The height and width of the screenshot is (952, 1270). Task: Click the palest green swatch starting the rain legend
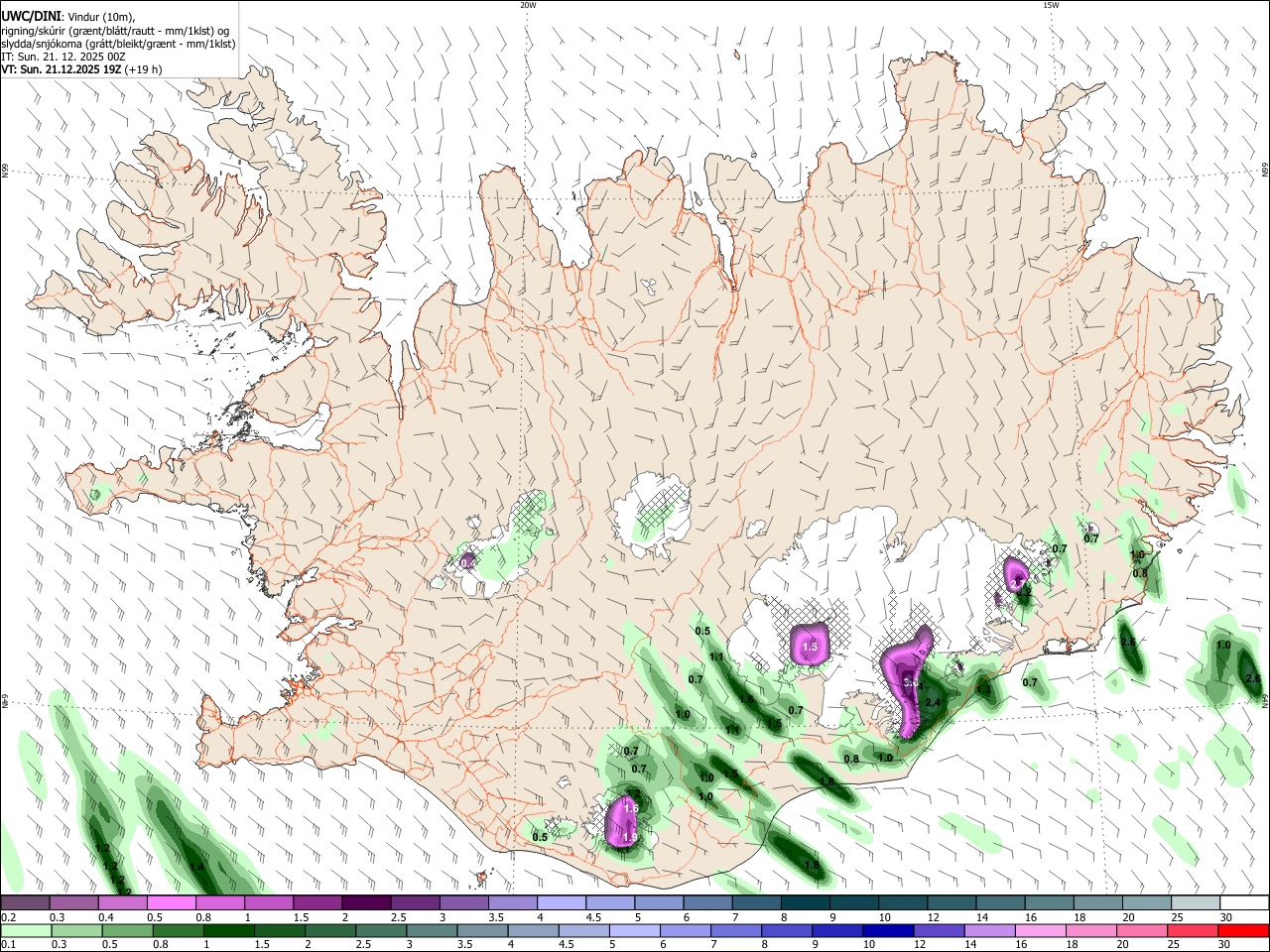(26, 931)
